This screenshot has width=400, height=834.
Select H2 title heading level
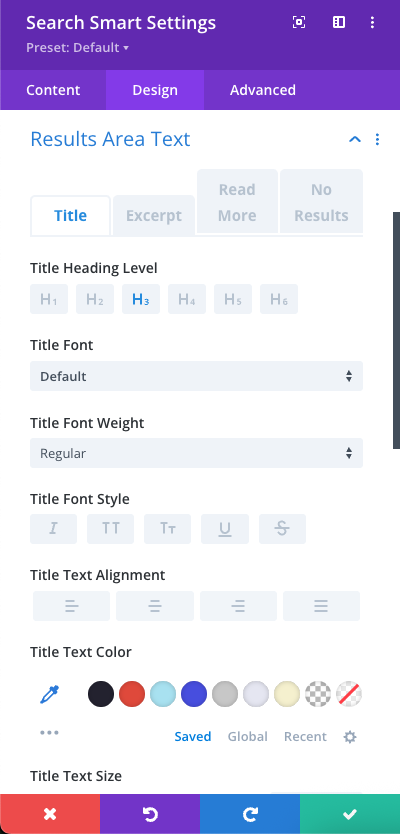pyautogui.click(x=95, y=299)
